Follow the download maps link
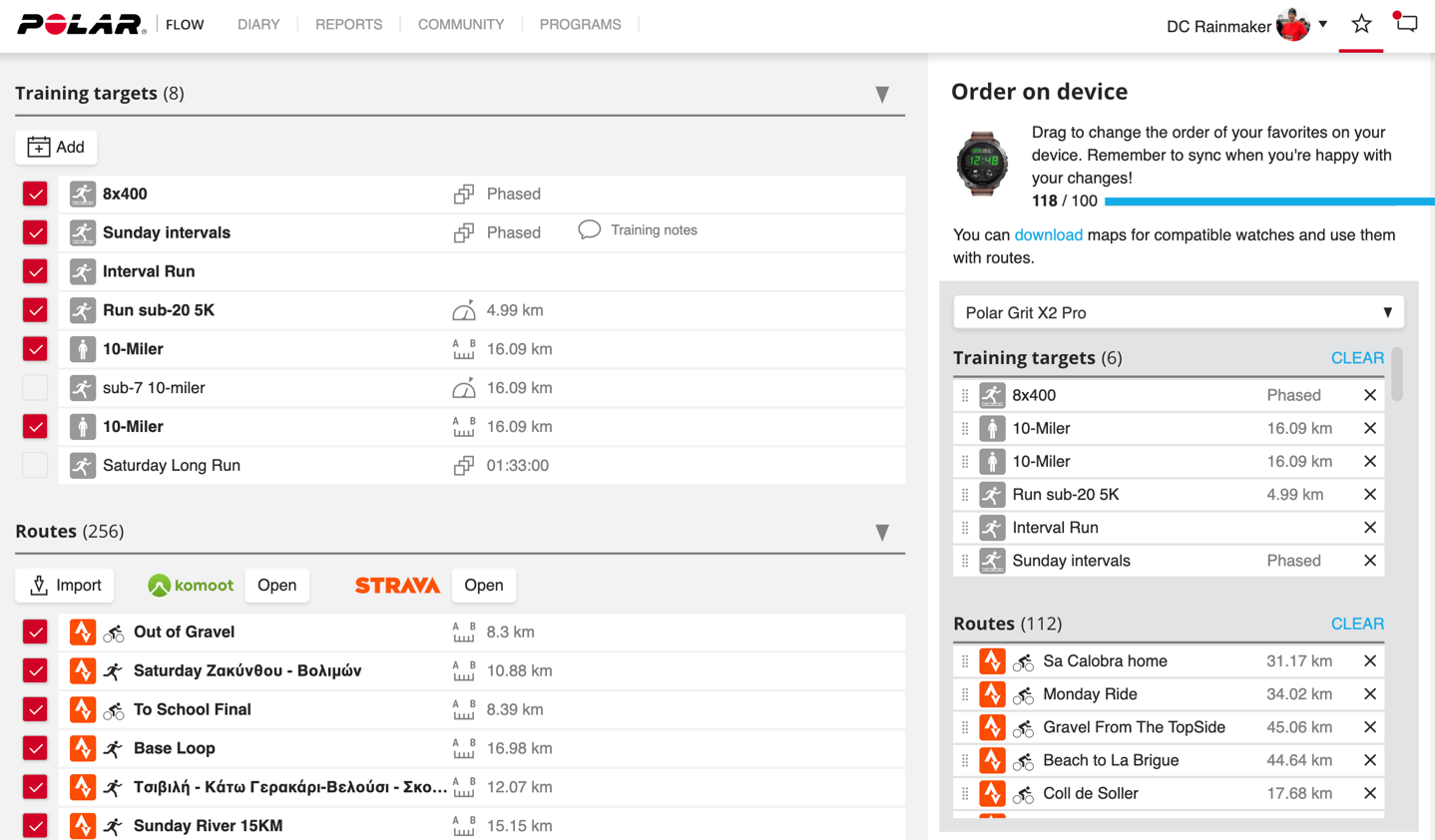The height and width of the screenshot is (840, 1435). [x=1048, y=235]
